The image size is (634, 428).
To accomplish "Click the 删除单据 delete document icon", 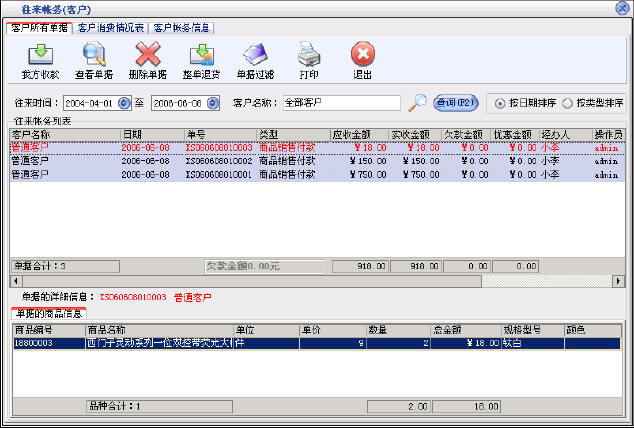I will [x=148, y=58].
